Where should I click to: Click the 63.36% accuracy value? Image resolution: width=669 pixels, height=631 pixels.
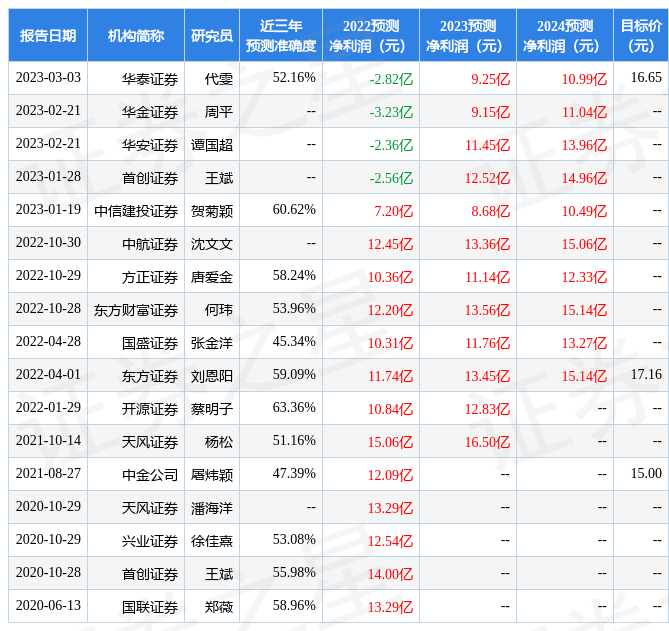(x=294, y=407)
